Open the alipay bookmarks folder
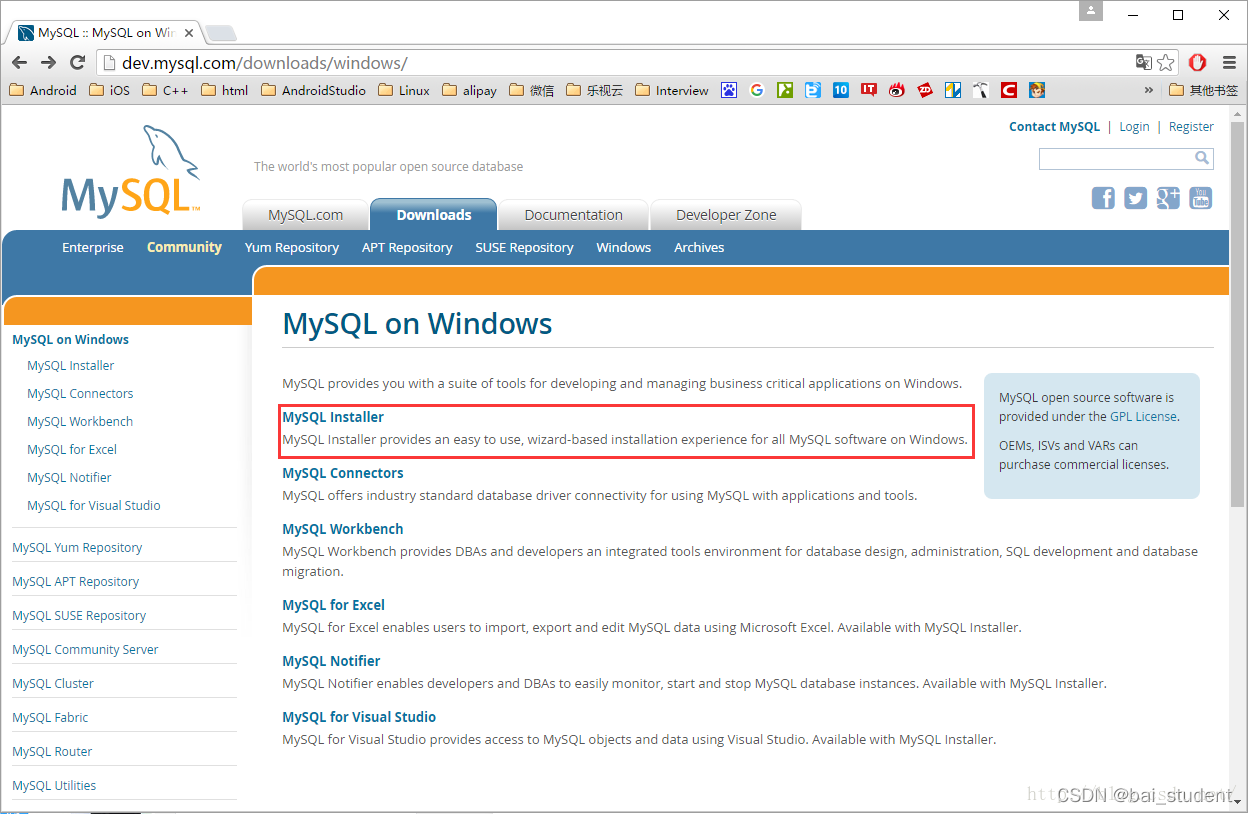This screenshot has width=1248, height=814. (x=470, y=90)
